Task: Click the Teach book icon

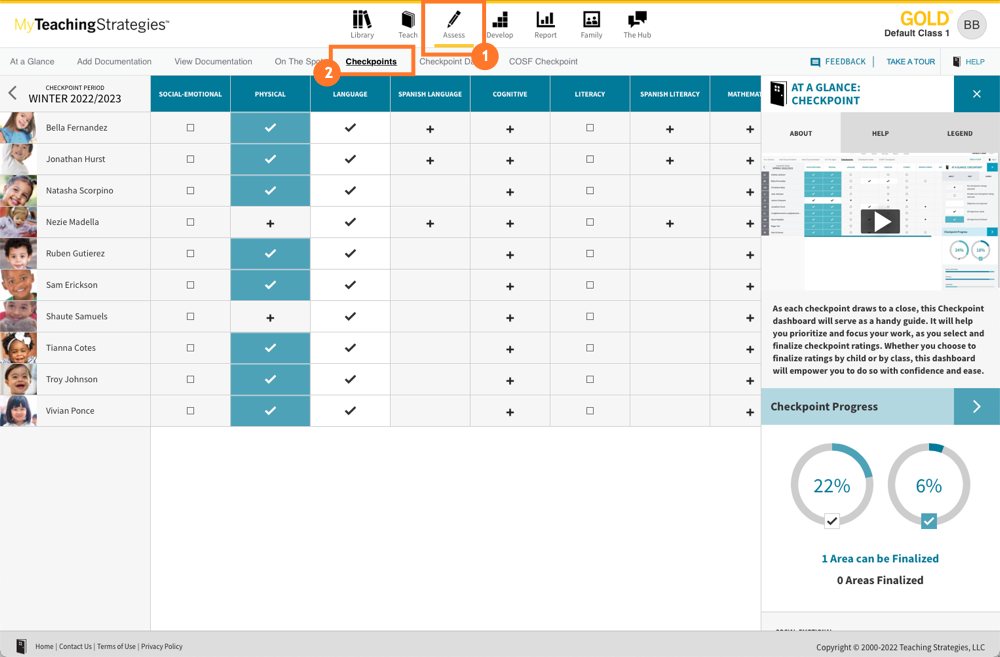Action: (x=408, y=20)
